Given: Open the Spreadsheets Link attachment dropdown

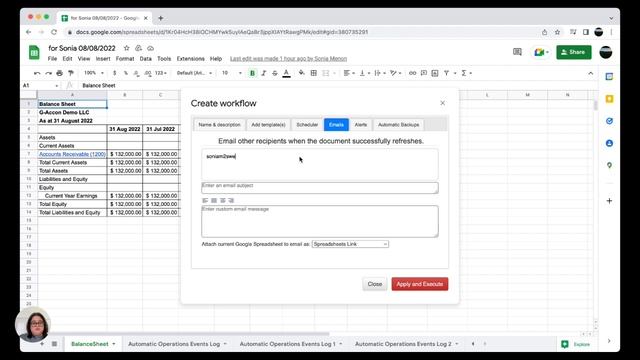Looking at the screenshot, I should pyautogui.click(x=350, y=244).
